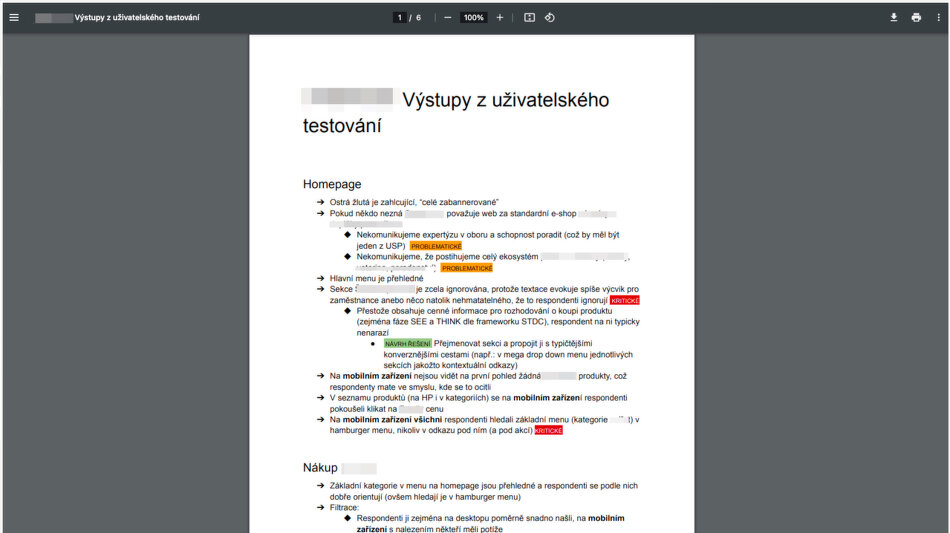Click the first orange PROBLEMATICKÉ label after 'jeden z USP'
Image resolution: width=950 pixels, height=533 pixels.
click(x=436, y=246)
